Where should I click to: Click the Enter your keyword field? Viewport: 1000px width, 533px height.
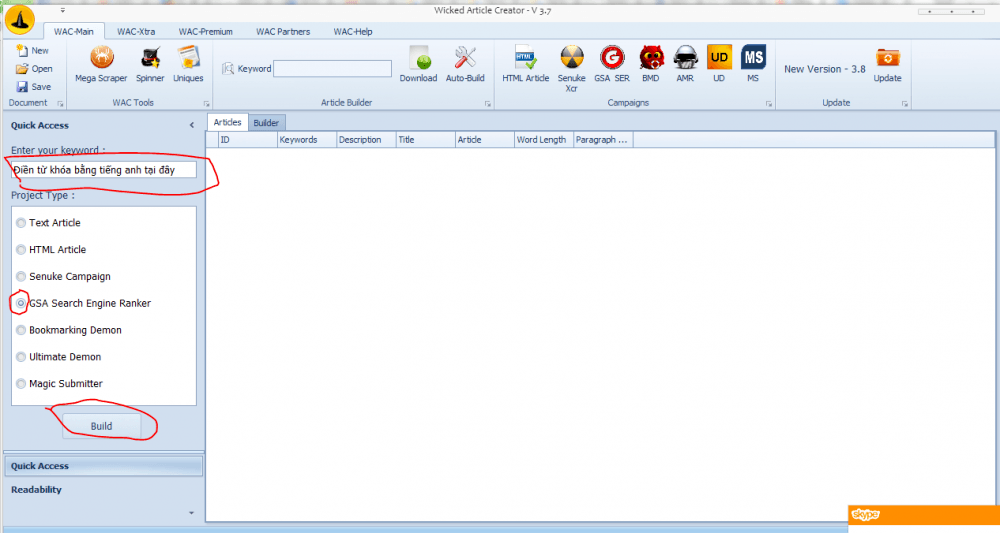(103, 170)
